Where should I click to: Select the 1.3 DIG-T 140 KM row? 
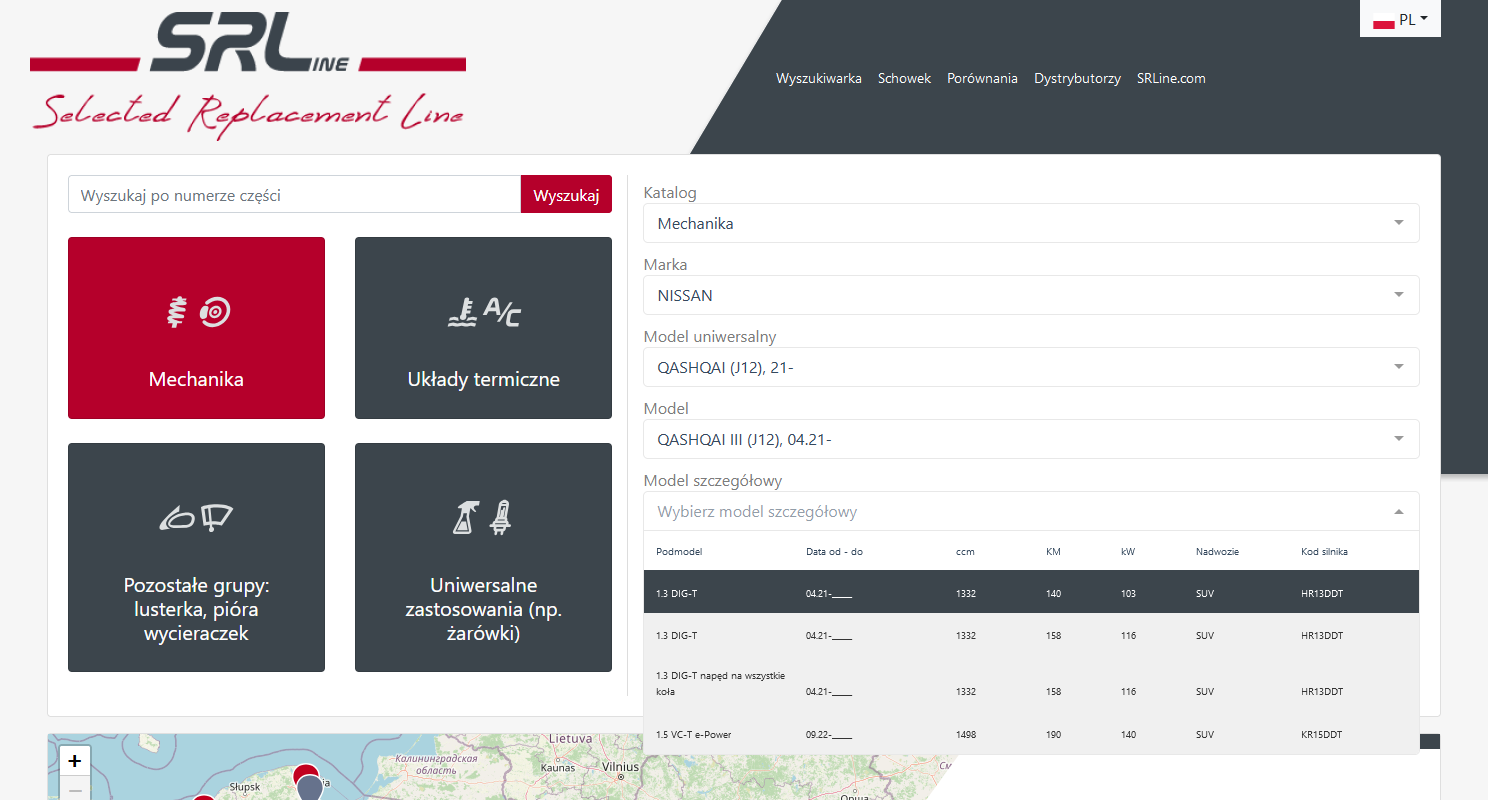point(1031,592)
